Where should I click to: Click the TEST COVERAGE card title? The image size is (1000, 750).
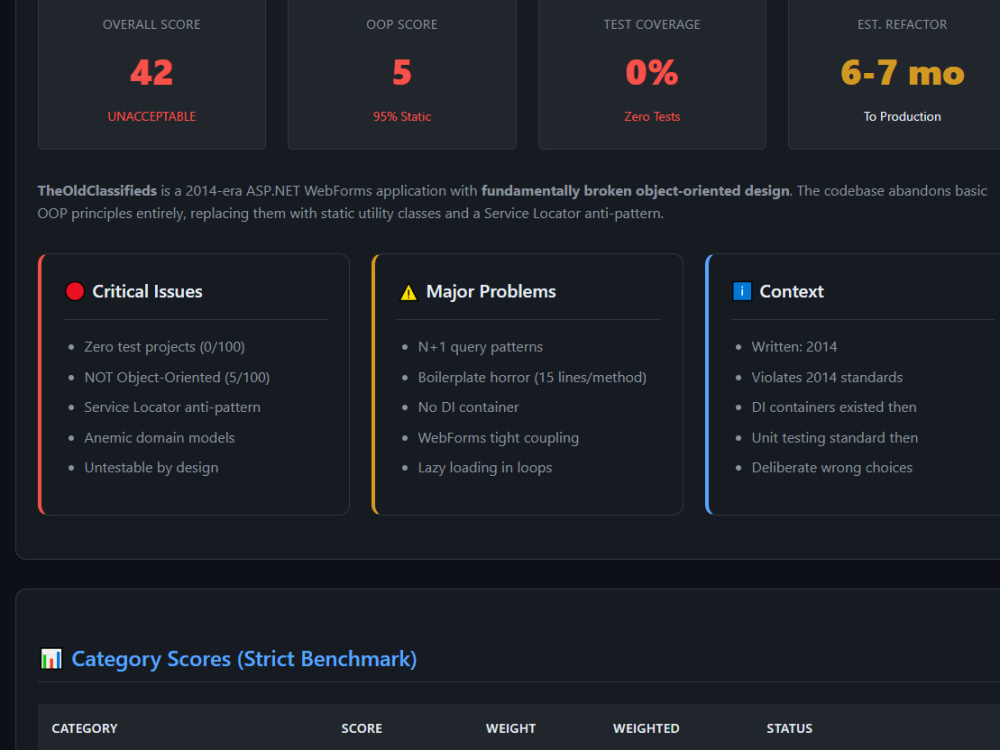tap(652, 24)
